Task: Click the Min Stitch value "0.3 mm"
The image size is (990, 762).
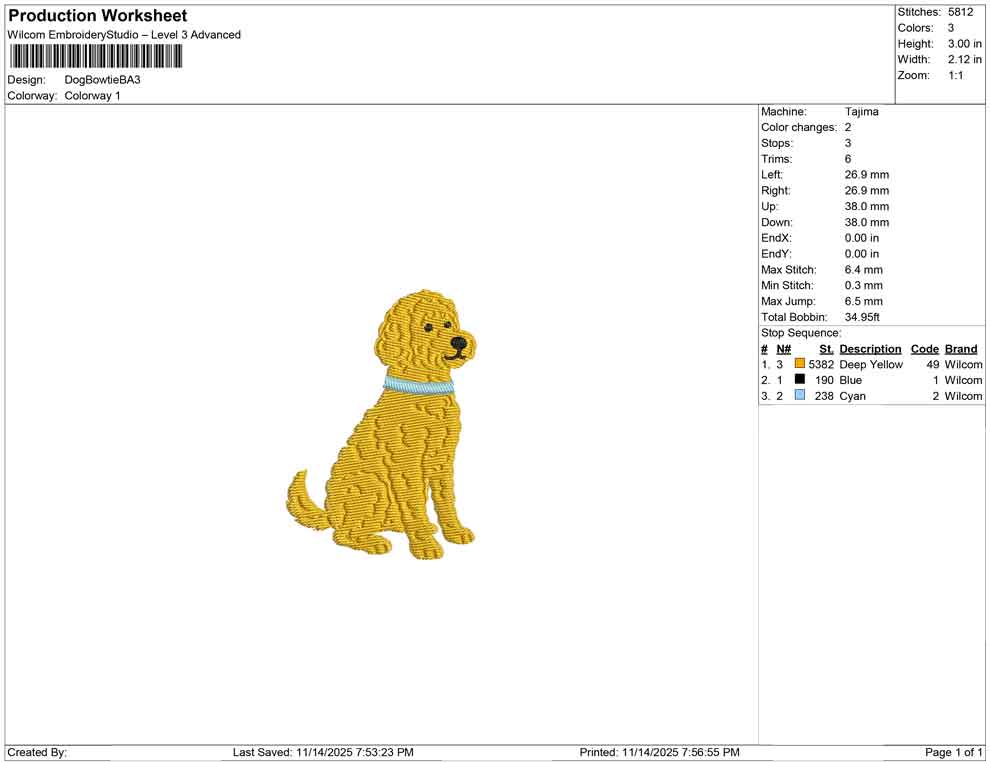Action: tap(863, 285)
